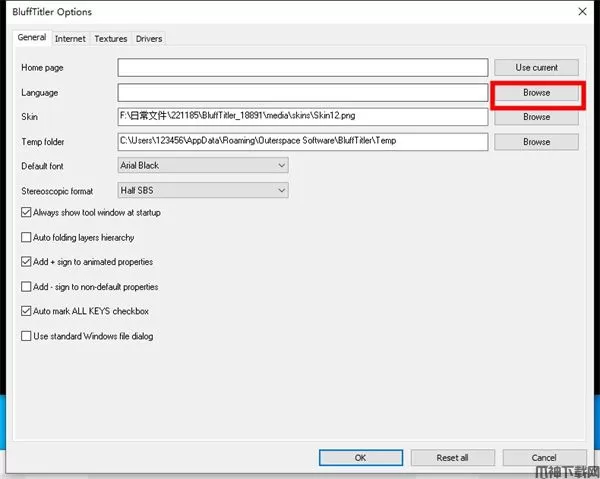Open the Drivers tab

tap(149, 39)
